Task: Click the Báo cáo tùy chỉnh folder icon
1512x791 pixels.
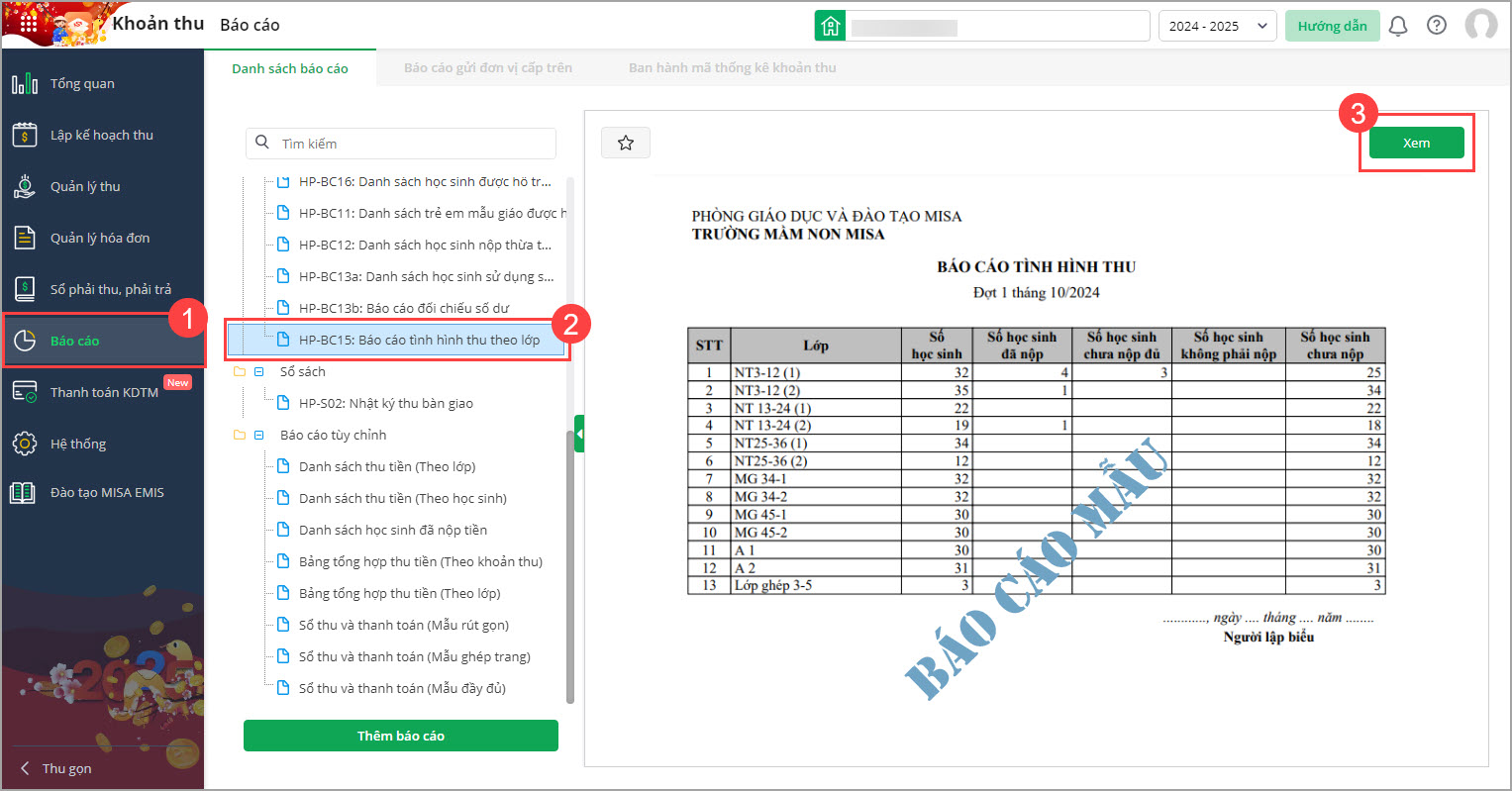Action: point(239,435)
